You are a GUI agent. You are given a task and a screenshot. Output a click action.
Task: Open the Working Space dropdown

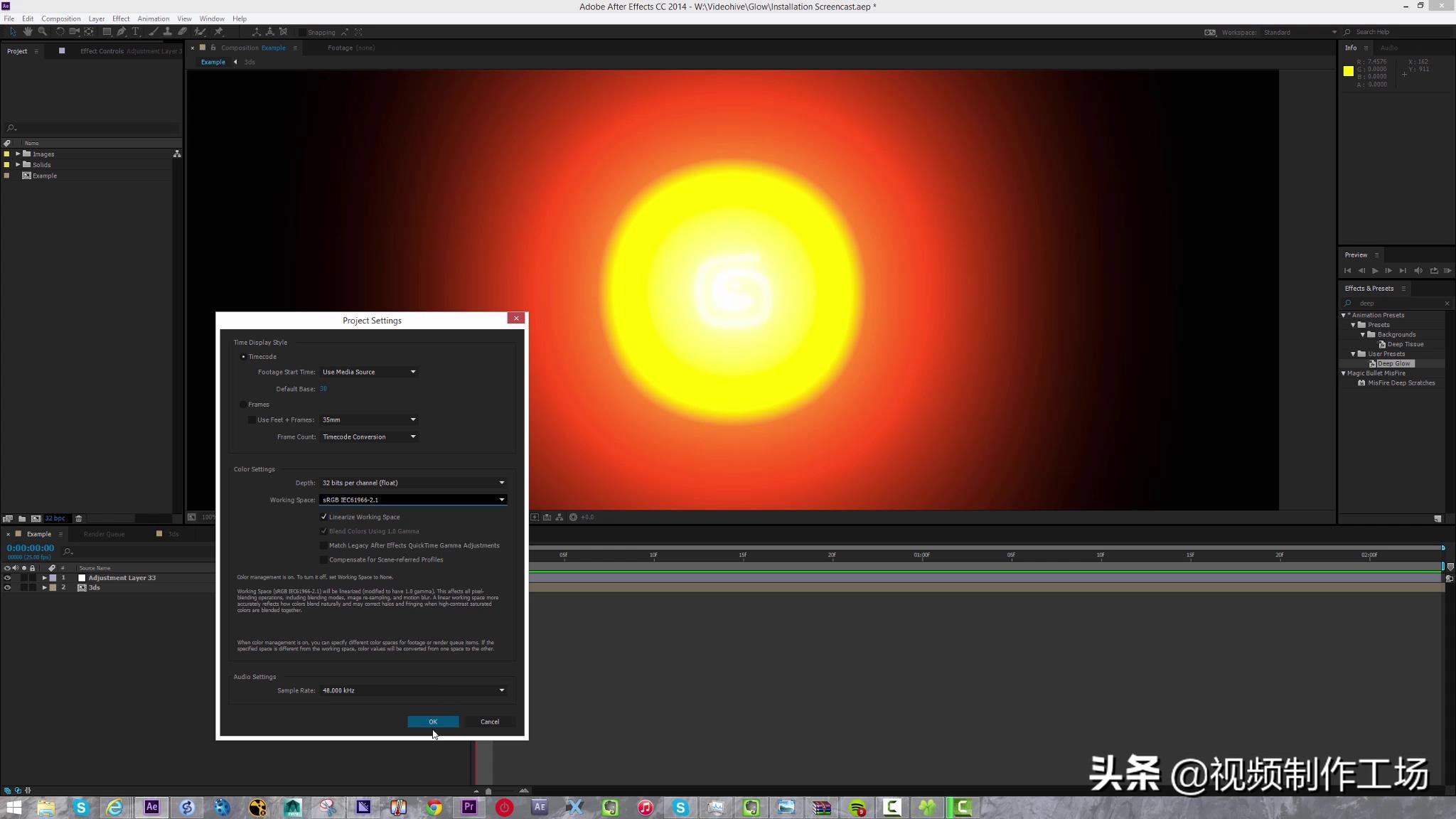[412, 500]
